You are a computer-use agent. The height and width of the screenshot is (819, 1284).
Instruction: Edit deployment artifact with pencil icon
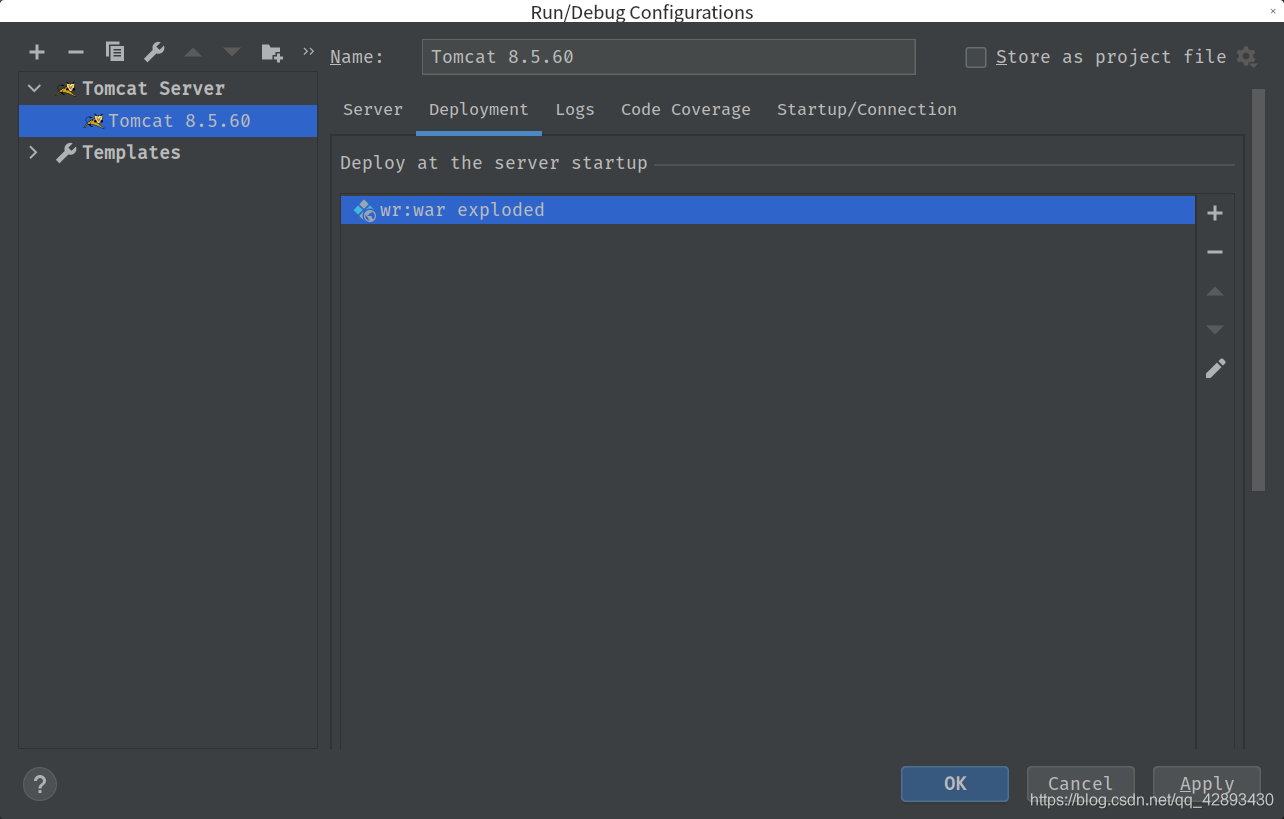point(1215,369)
